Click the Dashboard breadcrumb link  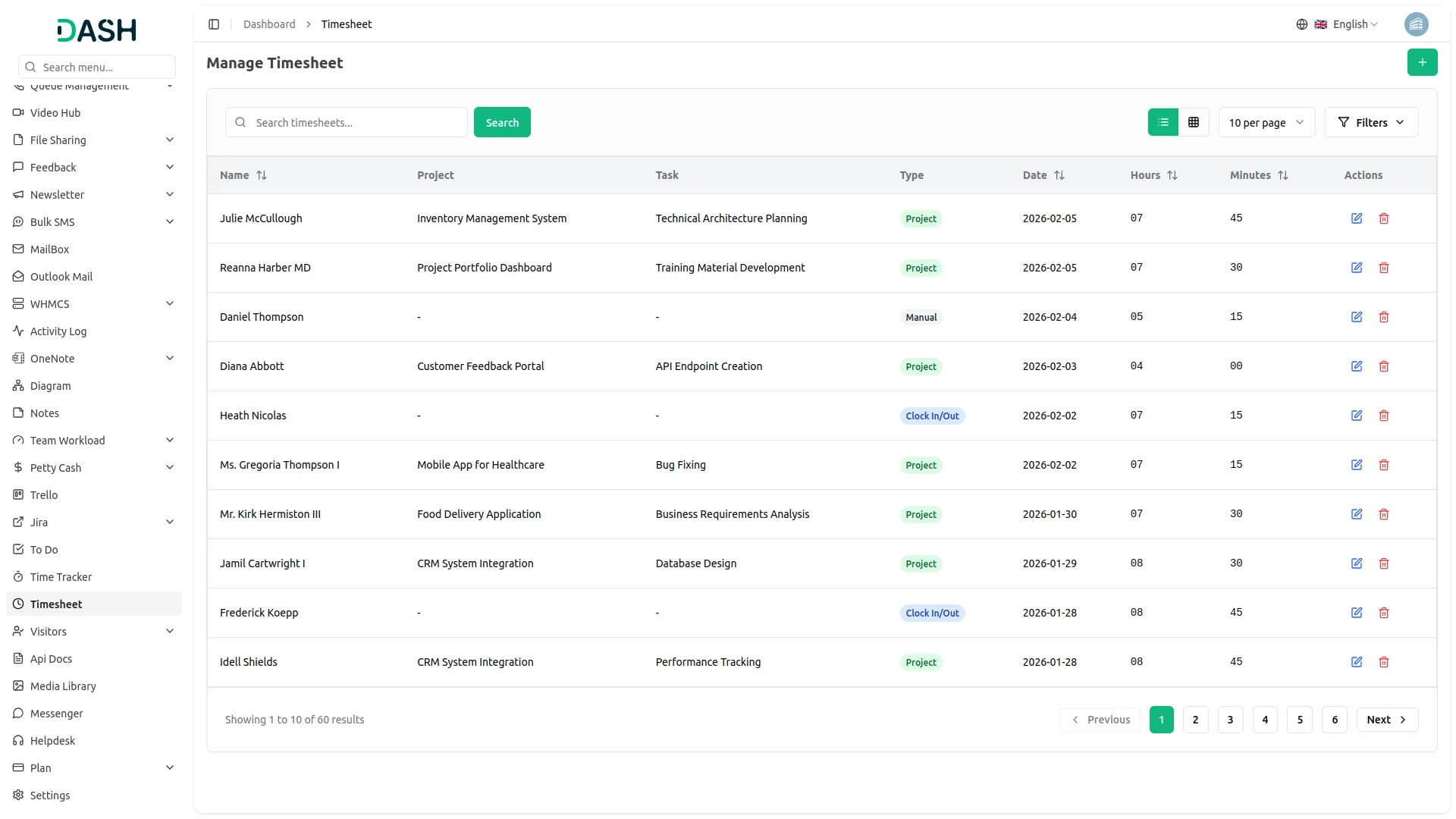click(269, 24)
